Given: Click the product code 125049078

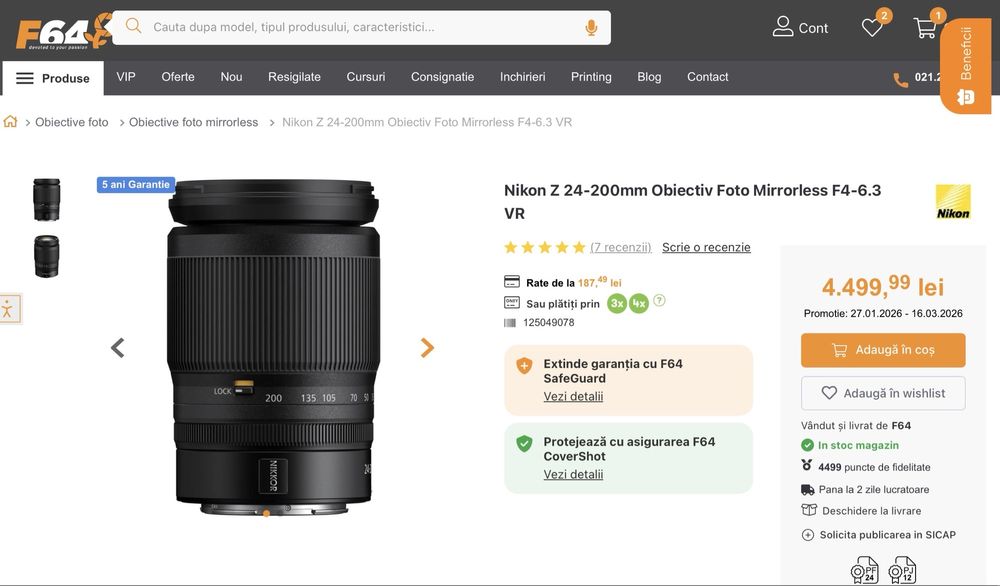Looking at the screenshot, I should tap(548, 323).
